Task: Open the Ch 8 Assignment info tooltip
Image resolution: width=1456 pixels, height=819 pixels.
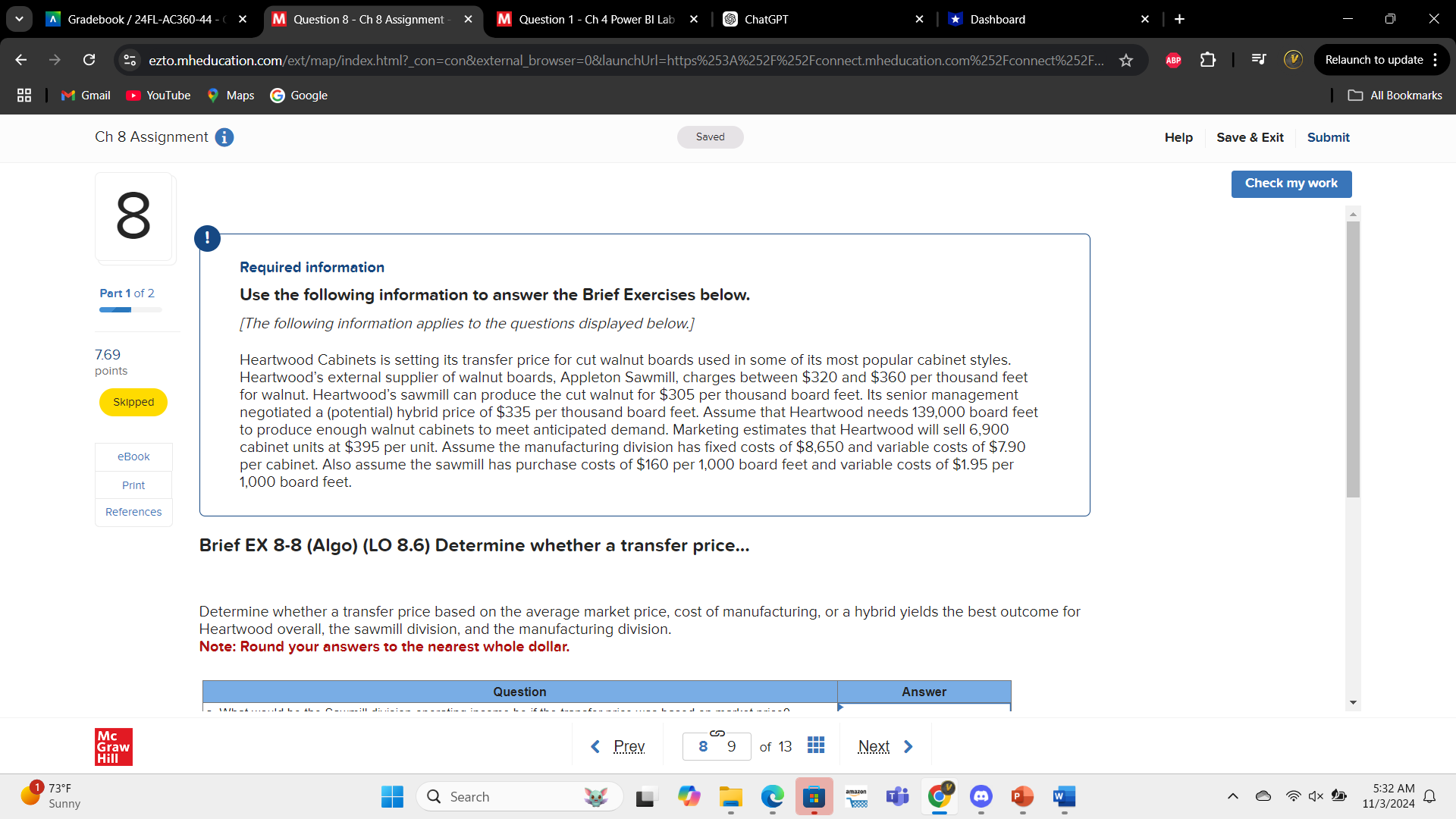Action: click(224, 137)
